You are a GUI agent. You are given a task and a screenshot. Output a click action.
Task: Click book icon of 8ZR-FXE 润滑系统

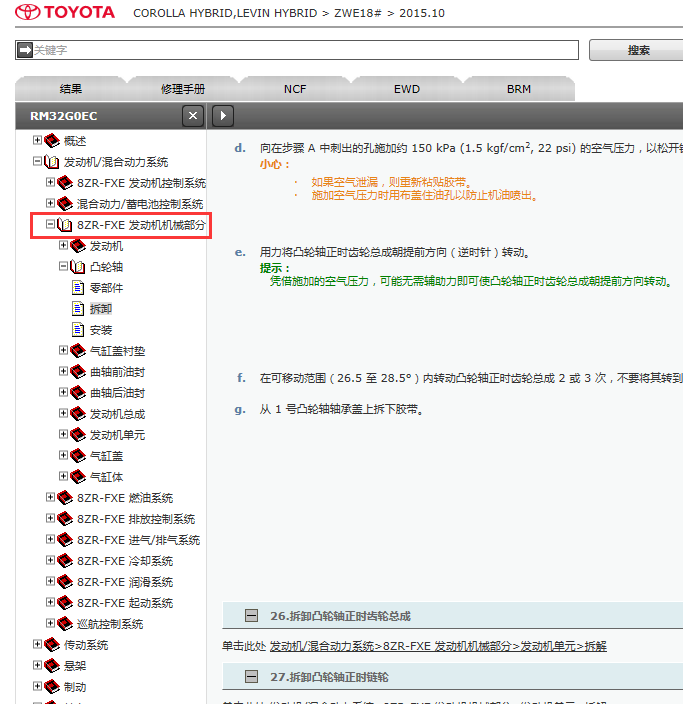point(65,582)
